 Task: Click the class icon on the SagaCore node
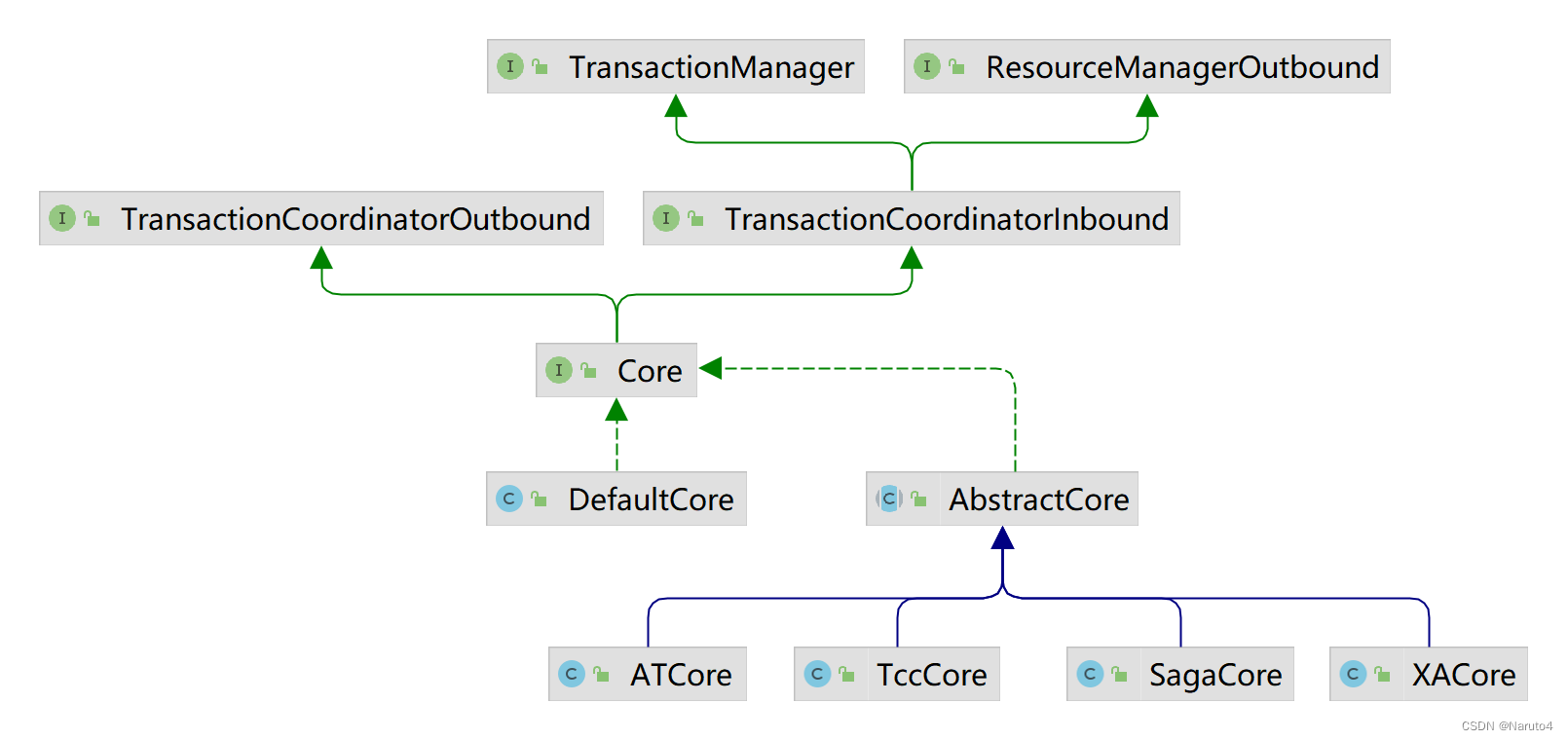[x=1090, y=674]
